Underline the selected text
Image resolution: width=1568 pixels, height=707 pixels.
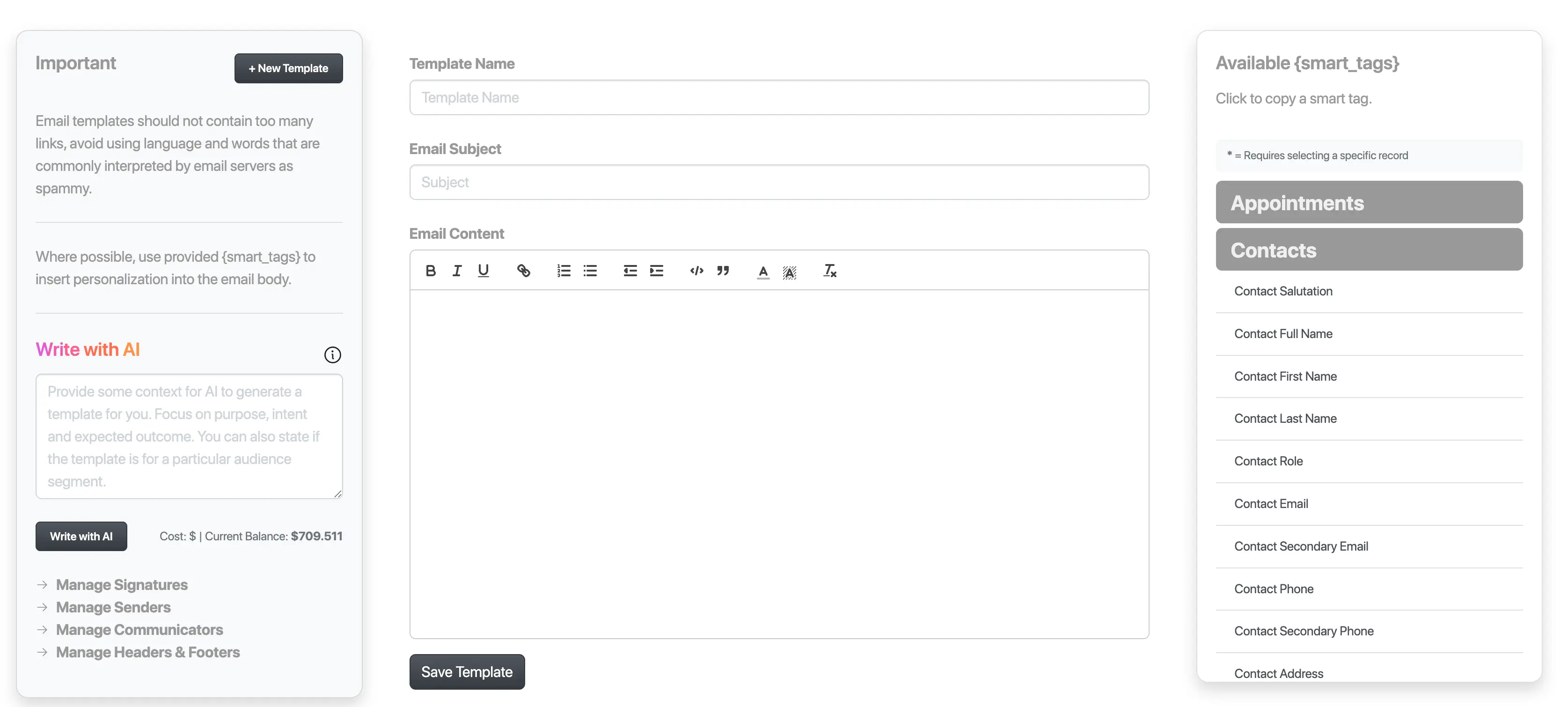point(484,271)
